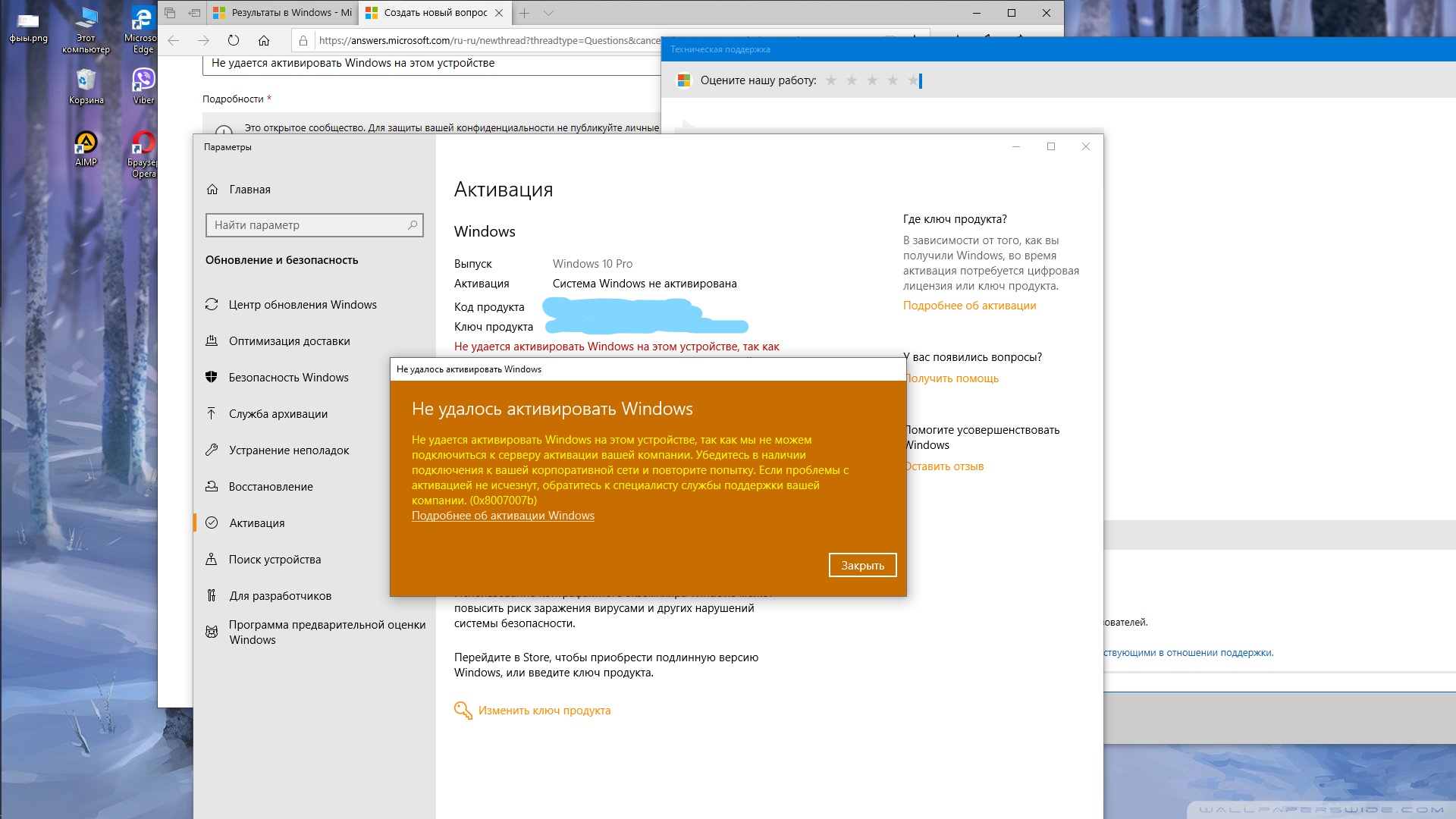Click the Устранение неполадок wrench icon
The image size is (1456, 819).
click(212, 450)
